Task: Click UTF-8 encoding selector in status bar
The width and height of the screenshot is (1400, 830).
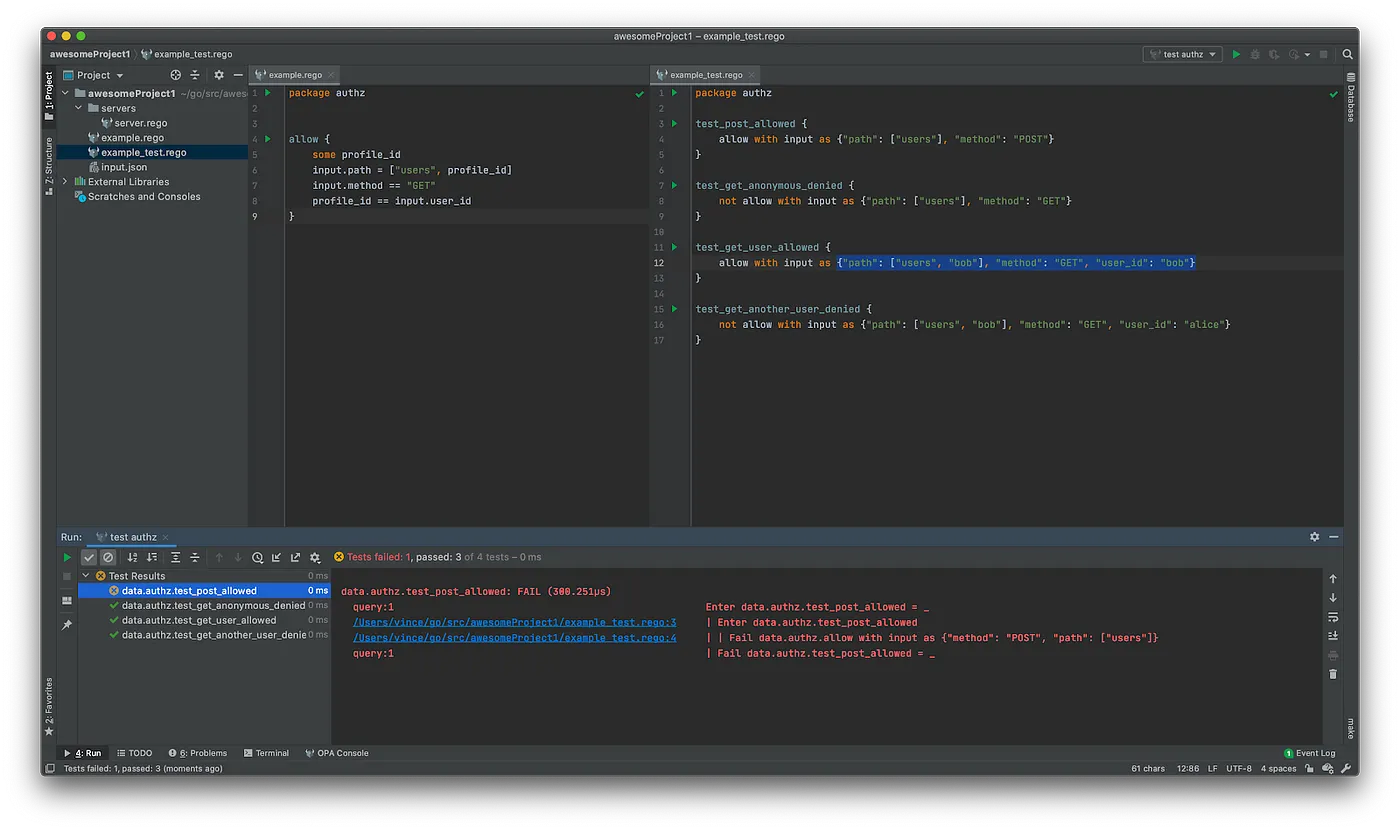Action: coord(1238,769)
